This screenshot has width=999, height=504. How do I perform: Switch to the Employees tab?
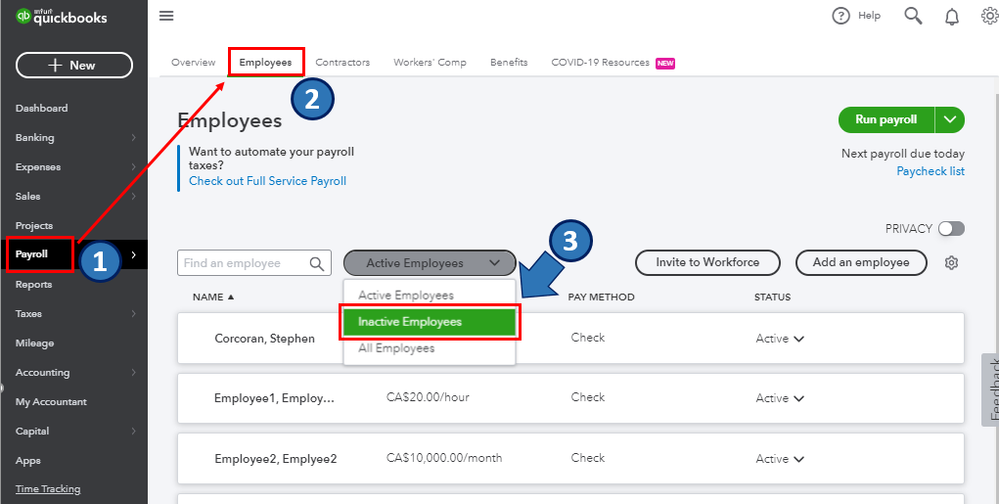[266, 62]
